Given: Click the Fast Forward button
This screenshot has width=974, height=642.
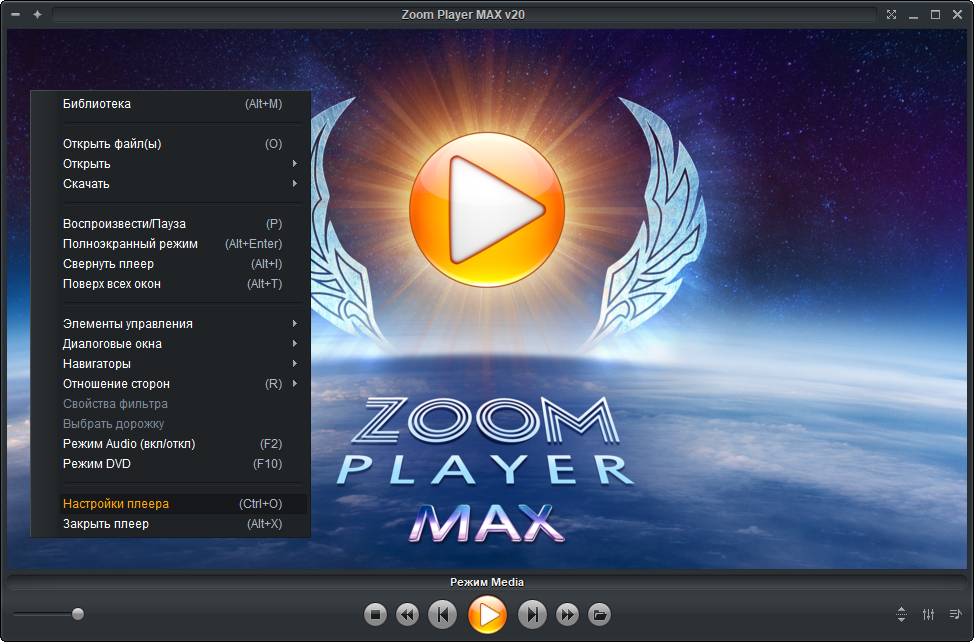Looking at the screenshot, I should pos(567,615).
